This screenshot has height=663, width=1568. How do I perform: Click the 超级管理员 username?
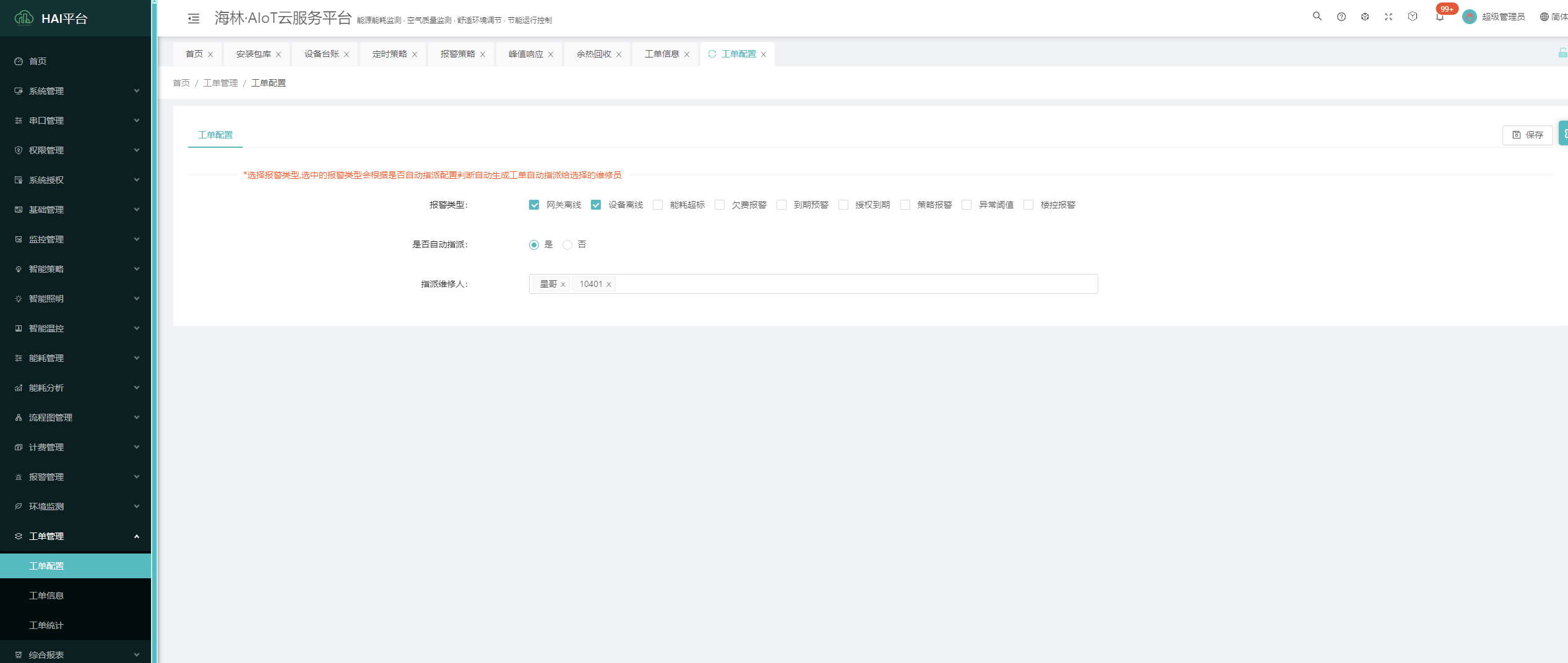[x=1503, y=17]
